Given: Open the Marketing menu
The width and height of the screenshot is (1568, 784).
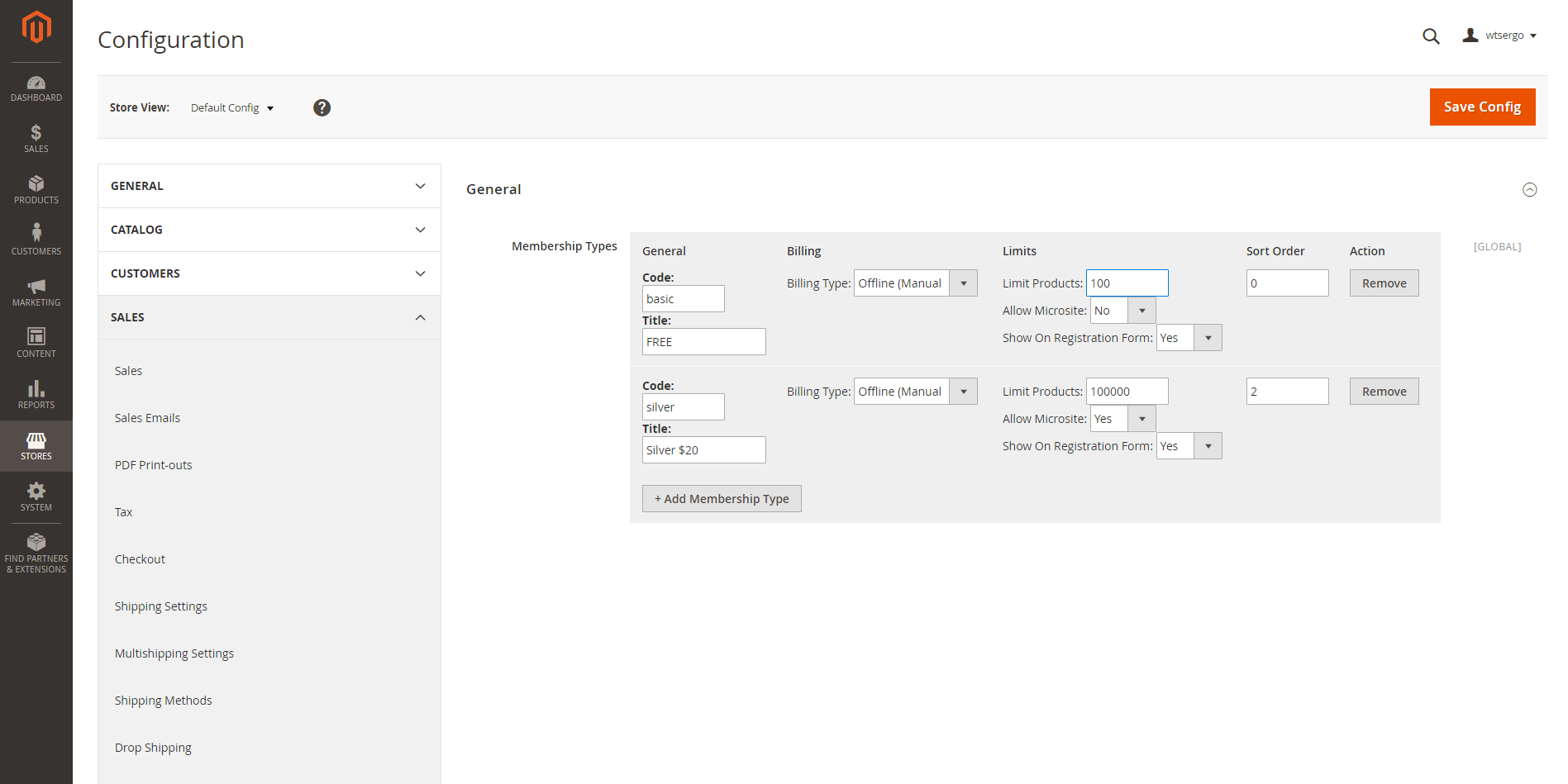Looking at the screenshot, I should (36, 292).
